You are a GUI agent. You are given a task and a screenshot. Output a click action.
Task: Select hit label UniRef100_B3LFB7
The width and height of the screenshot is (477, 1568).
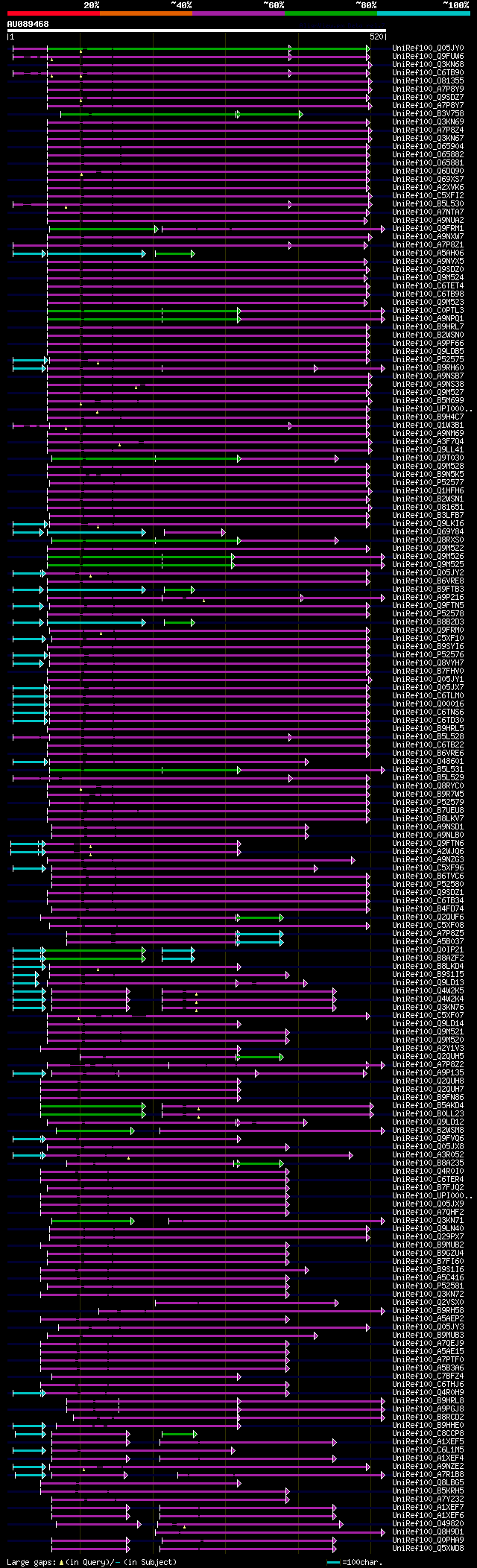(x=428, y=516)
